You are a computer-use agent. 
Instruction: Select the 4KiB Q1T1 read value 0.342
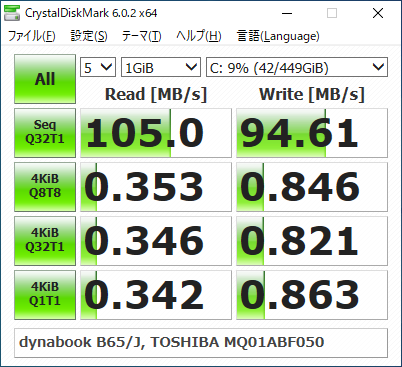click(x=156, y=295)
